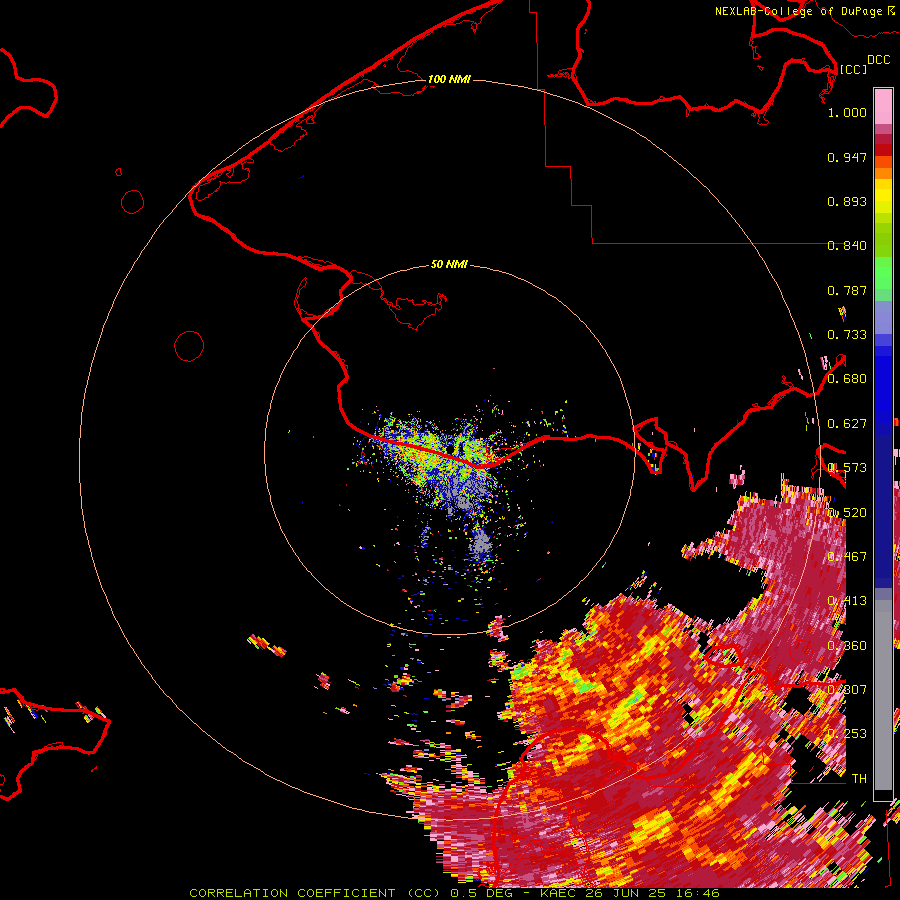
Task: Click the 100 NMI range ring label
Action: tap(449, 79)
